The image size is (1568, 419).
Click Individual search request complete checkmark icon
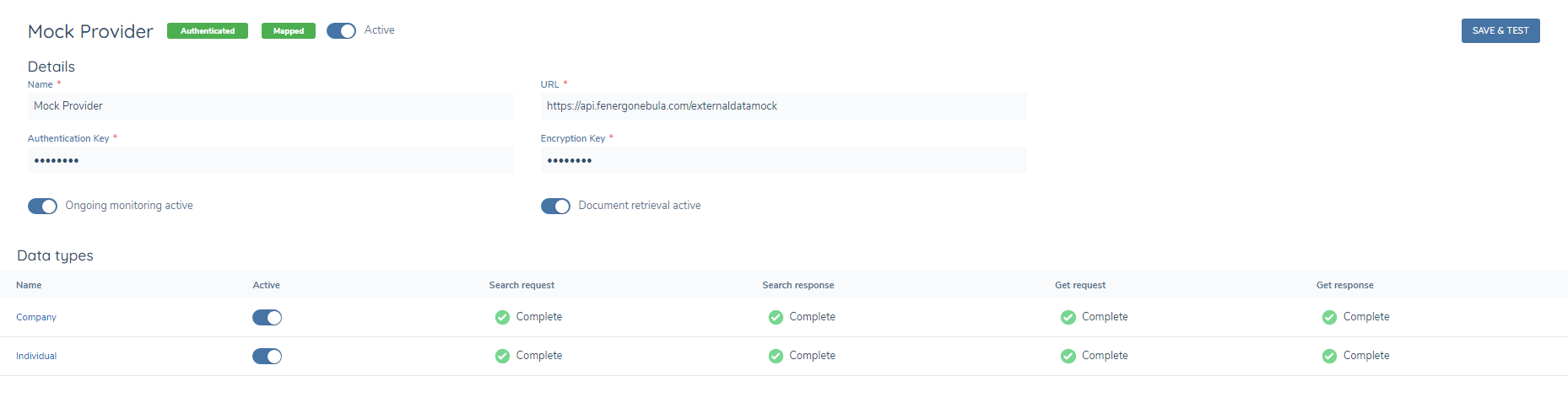pos(502,356)
